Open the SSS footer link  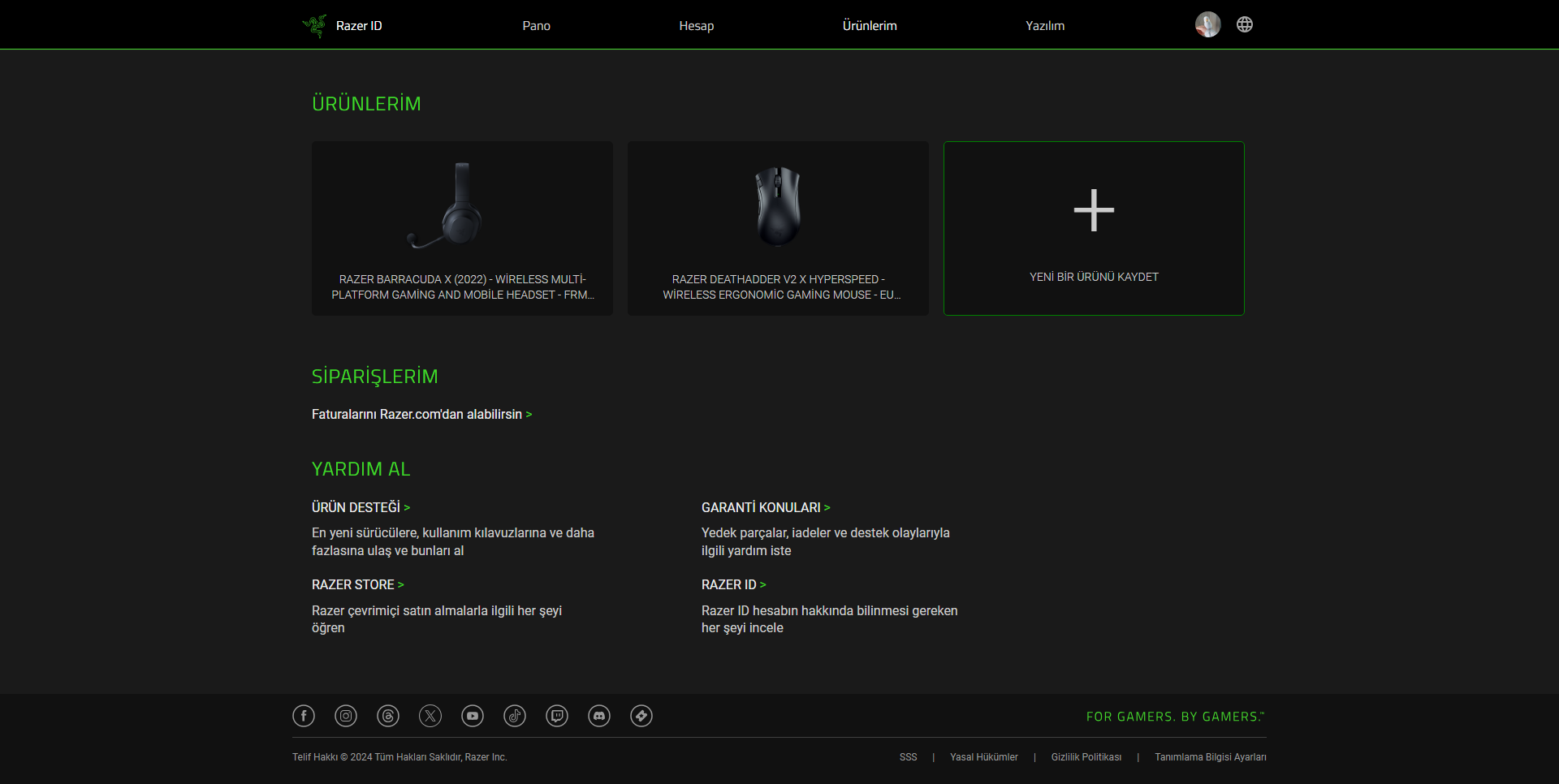(x=909, y=757)
